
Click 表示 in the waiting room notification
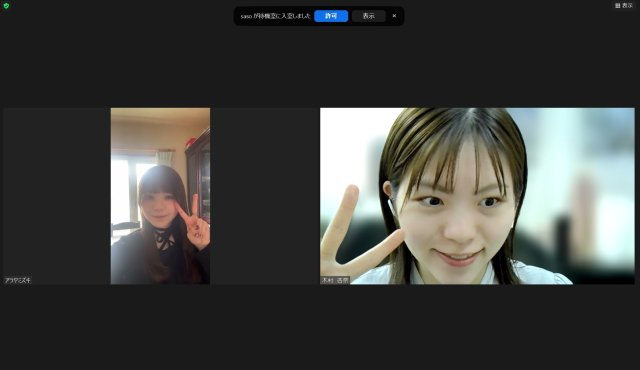[369, 16]
